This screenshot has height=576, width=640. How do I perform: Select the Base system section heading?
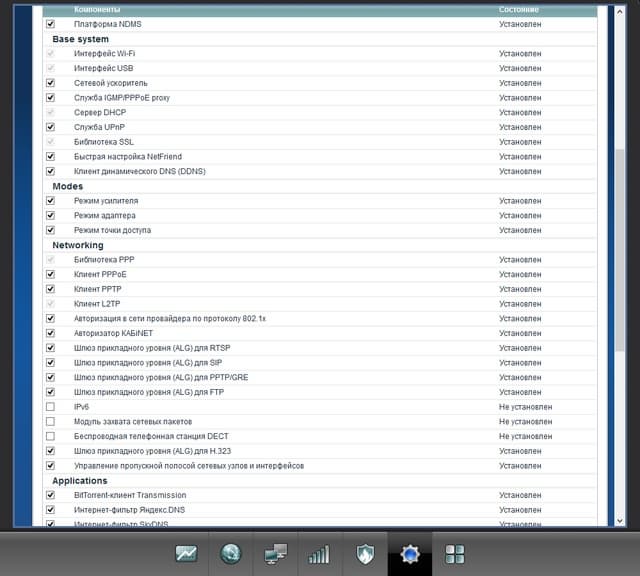[80, 39]
